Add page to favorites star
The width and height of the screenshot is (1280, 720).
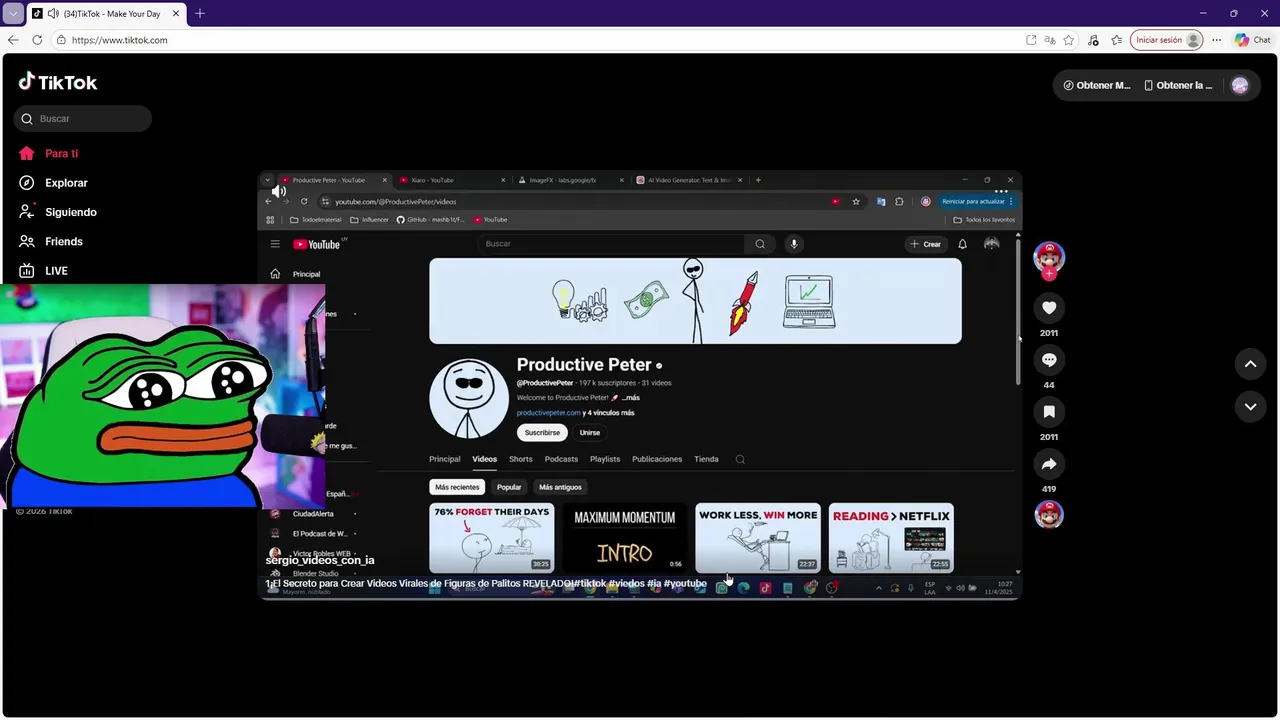(1069, 40)
